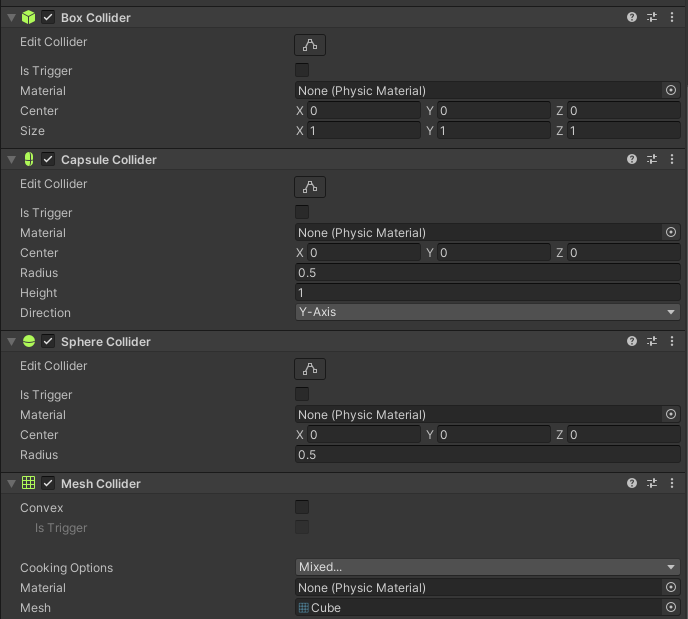
Task: Click Box Collider Center Y field
Action: pyautogui.click(x=494, y=111)
